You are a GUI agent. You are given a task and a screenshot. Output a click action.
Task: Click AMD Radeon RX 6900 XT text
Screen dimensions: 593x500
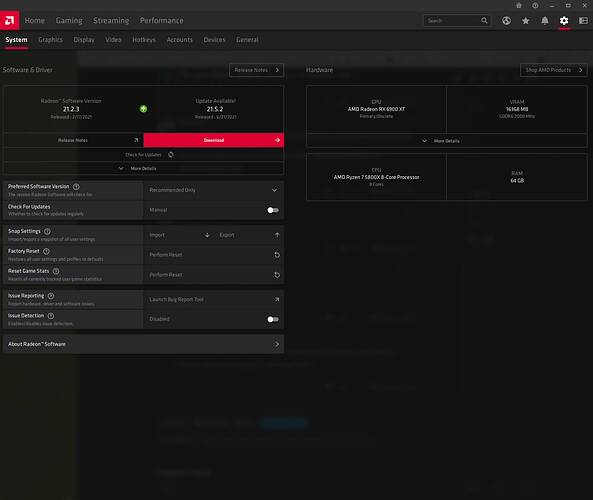coord(376,109)
